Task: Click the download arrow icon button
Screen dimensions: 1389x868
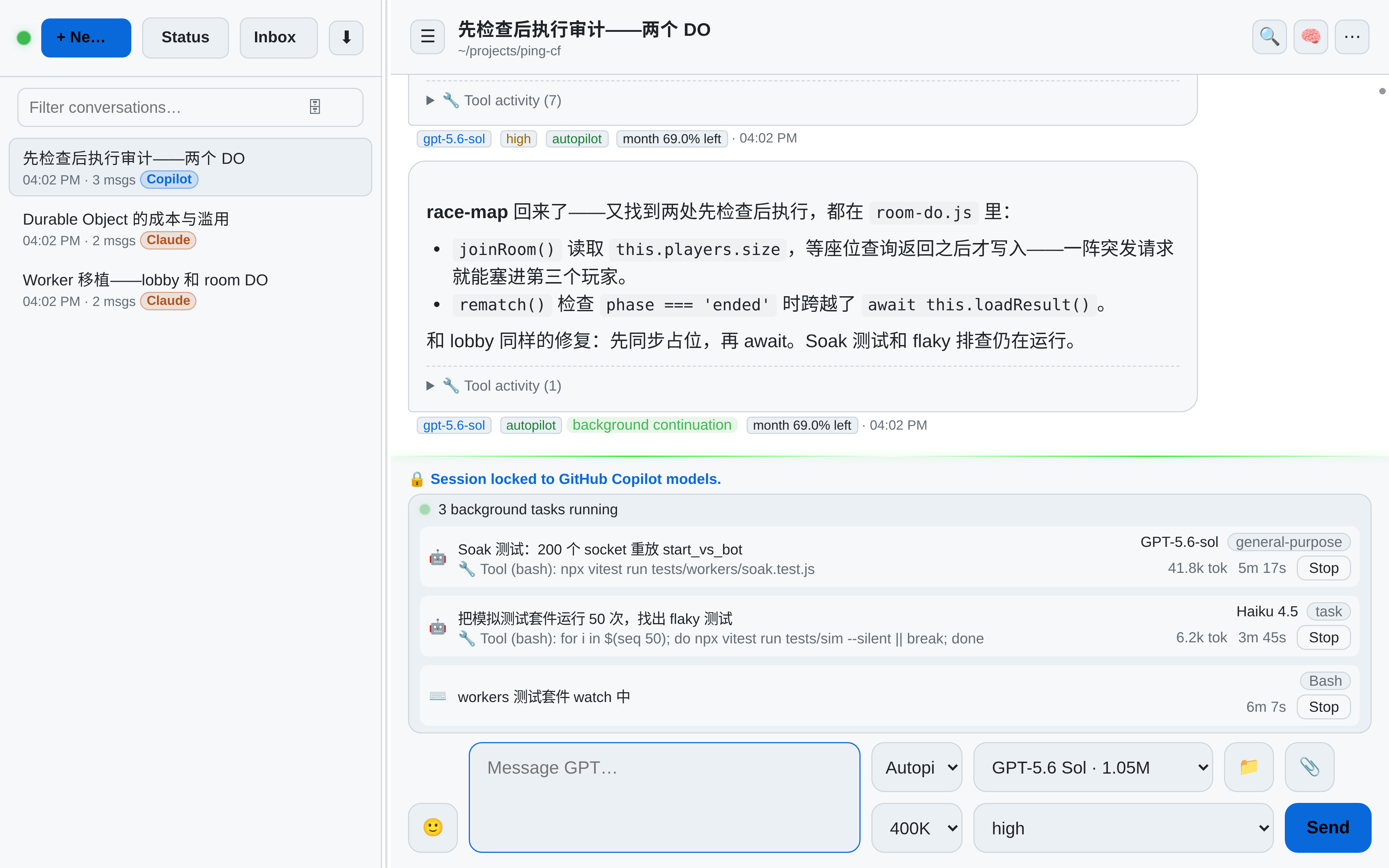Action: click(x=346, y=37)
